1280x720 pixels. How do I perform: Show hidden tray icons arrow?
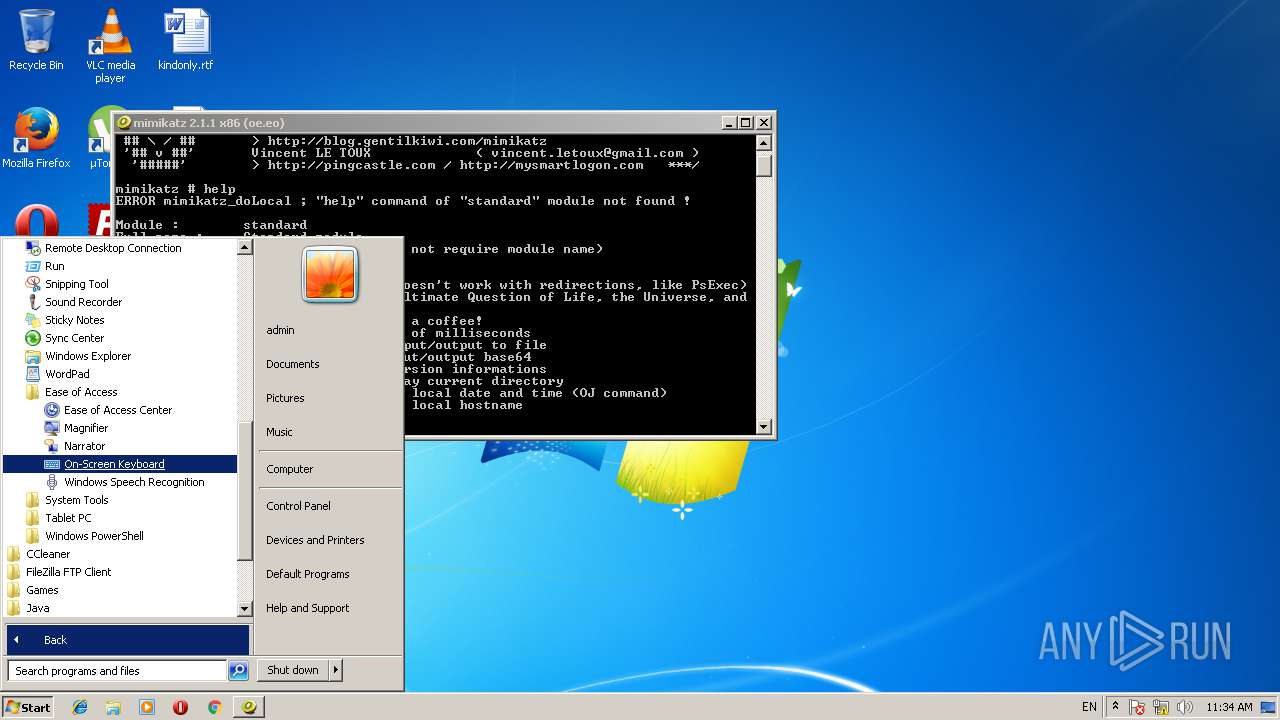tap(1116, 707)
